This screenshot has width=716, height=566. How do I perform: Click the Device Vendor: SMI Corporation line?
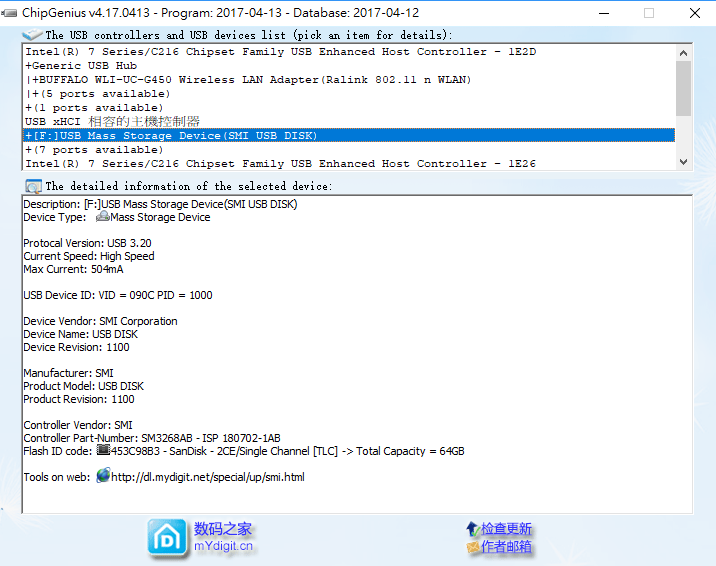100,321
